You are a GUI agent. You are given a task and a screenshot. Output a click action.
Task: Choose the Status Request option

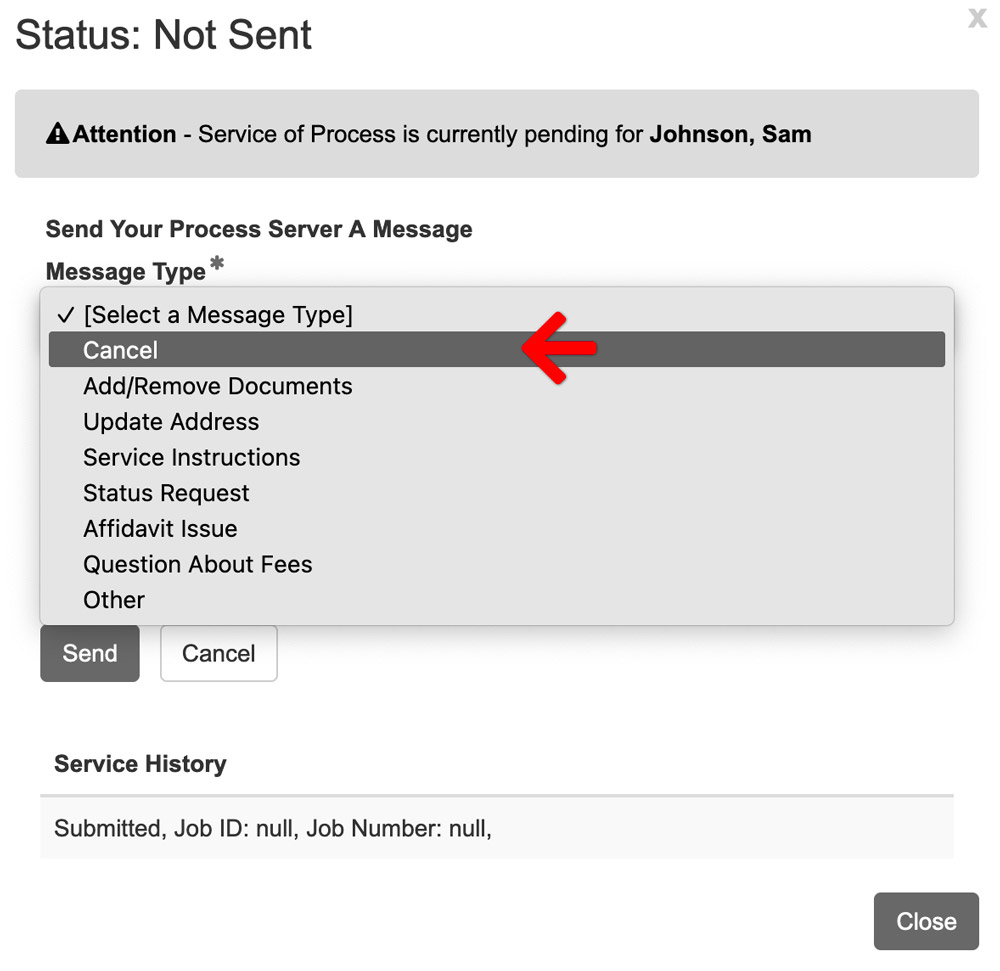(x=496, y=493)
